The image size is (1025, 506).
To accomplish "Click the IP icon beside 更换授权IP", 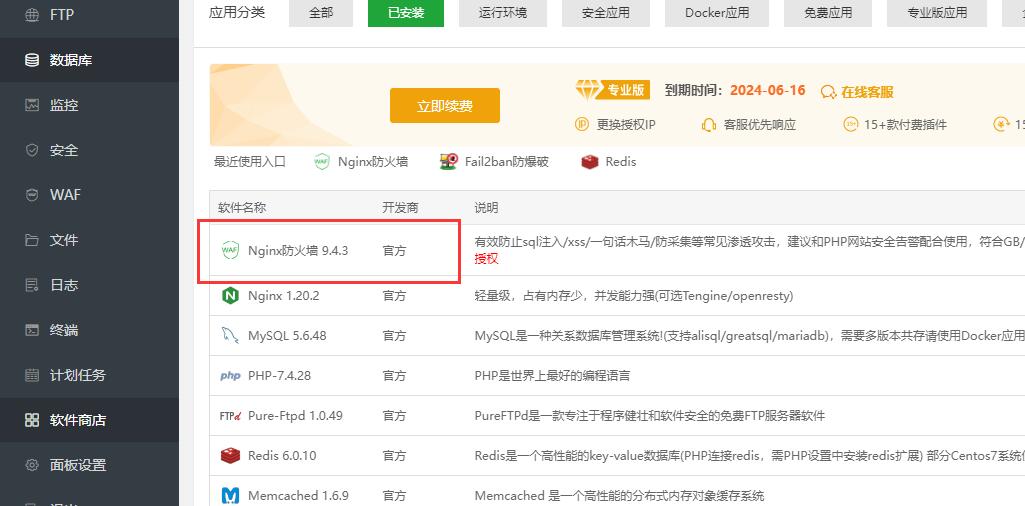I will 582,124.
